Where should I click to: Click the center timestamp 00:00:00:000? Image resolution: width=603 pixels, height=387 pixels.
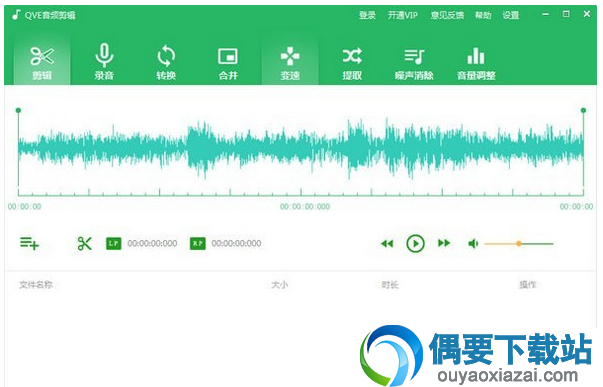pyautogui.click(x=305, y=207)
